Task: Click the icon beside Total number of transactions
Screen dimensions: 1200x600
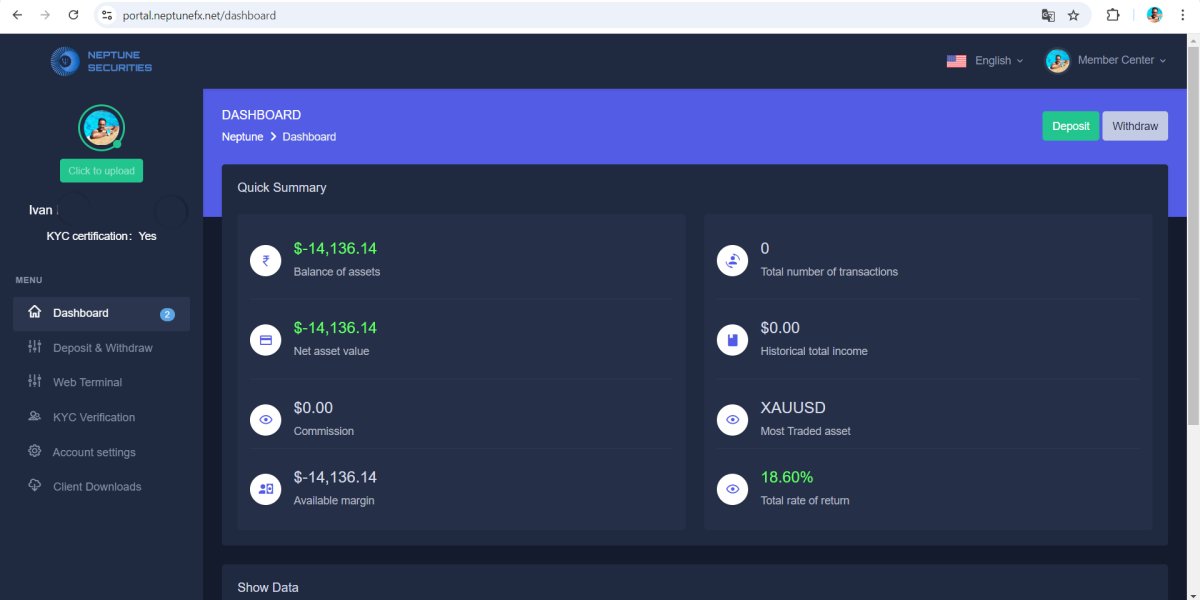Action: click(x=733, y=261)
